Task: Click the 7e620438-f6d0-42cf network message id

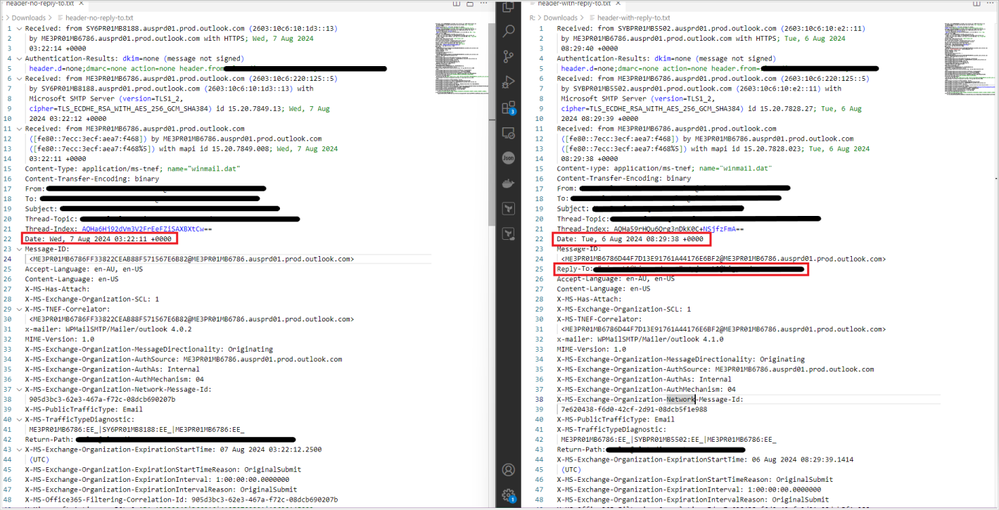Action: pyautogui.click(x=634, y=409)
